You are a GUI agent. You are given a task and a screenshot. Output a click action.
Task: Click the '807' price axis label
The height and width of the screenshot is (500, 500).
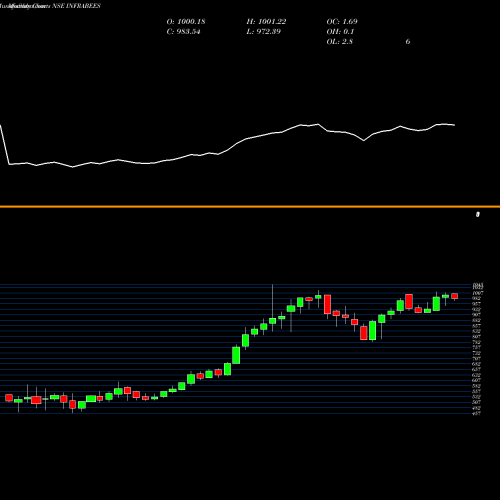tap(477, 337)
